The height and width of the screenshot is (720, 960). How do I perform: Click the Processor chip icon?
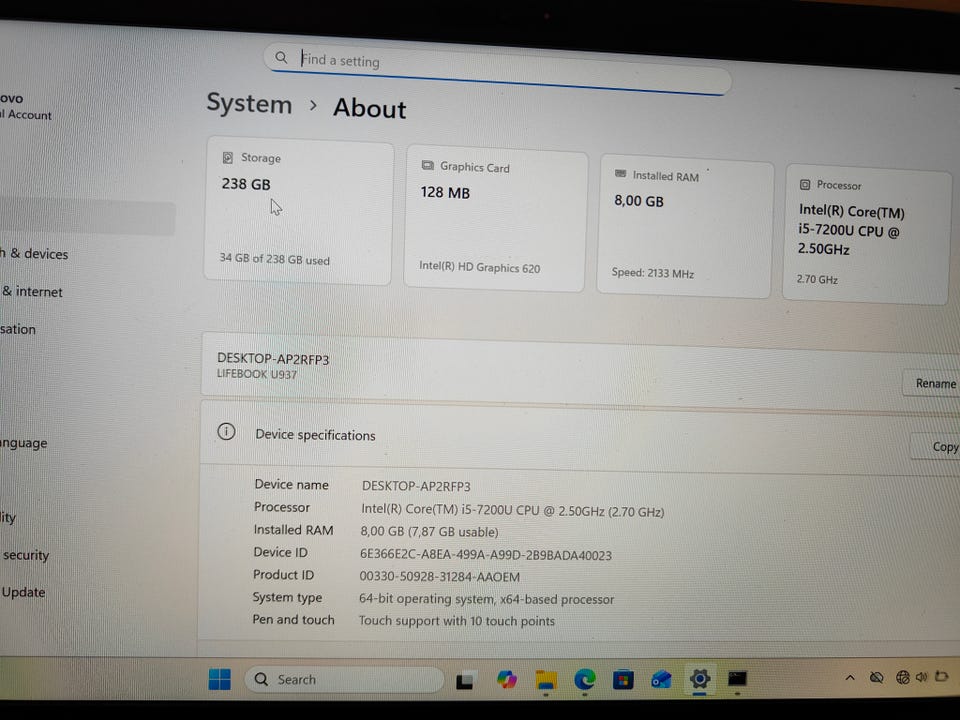804,184
